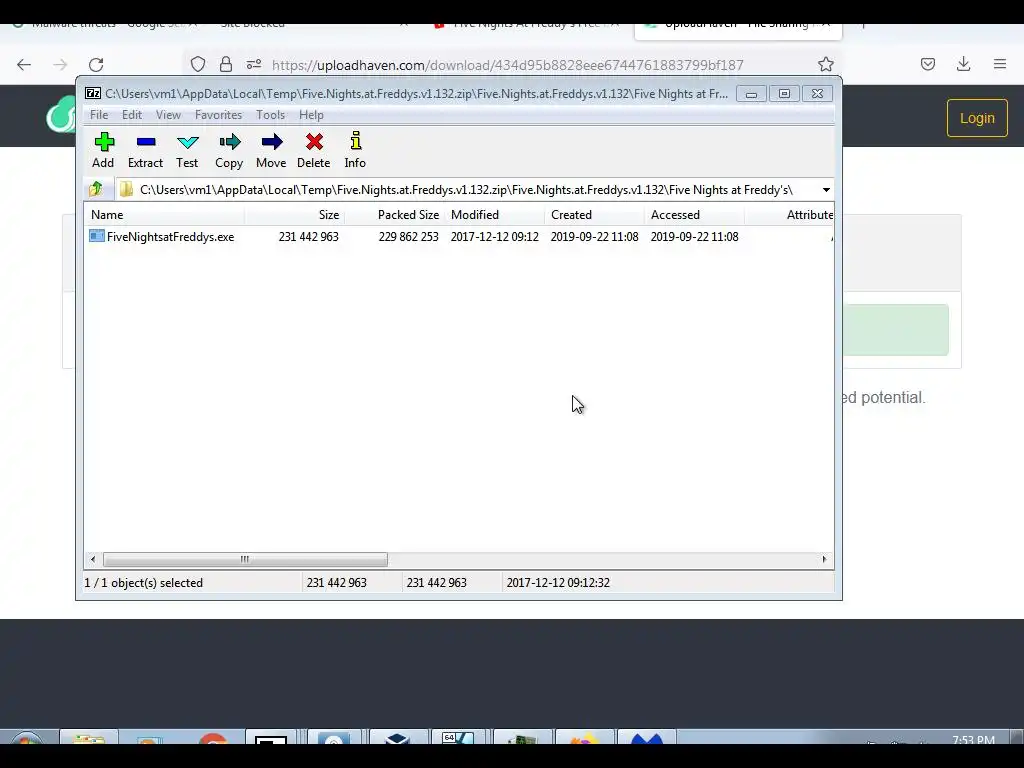The height and width of the screenshot is (768, 1024).
Task: Click the scrollbar left arrow
Action: coord(93,560)
